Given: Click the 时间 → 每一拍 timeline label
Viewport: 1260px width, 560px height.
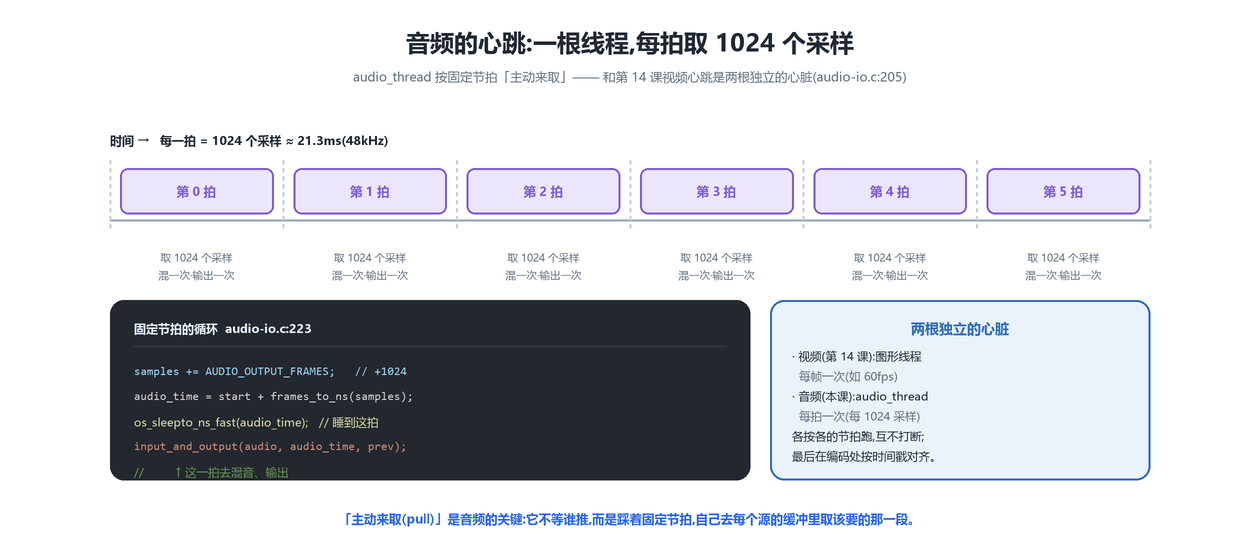Looking at the screenshot, I should click(249, 141).
